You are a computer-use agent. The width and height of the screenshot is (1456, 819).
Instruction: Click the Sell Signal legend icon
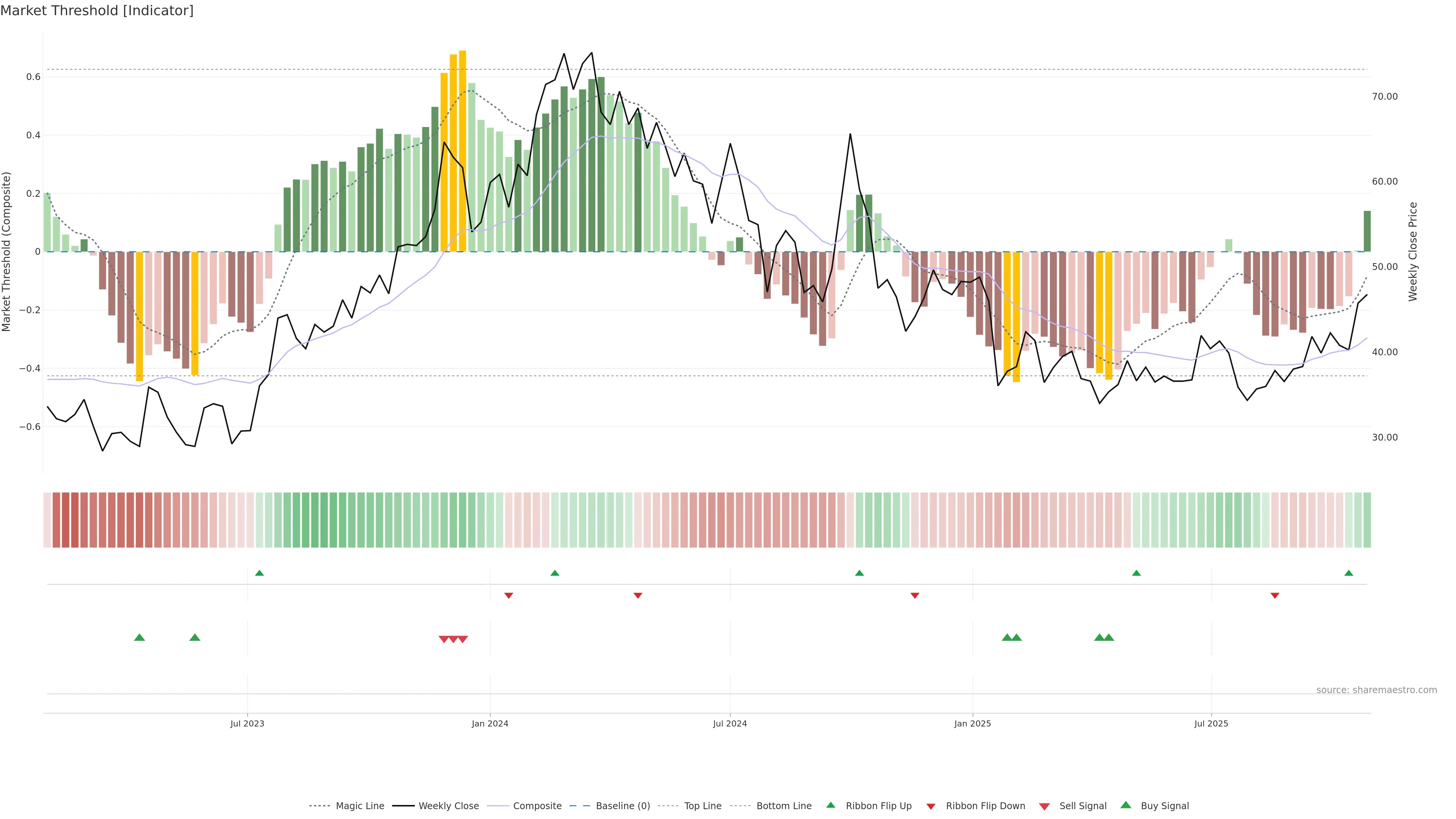click(x=1045, y=806)
